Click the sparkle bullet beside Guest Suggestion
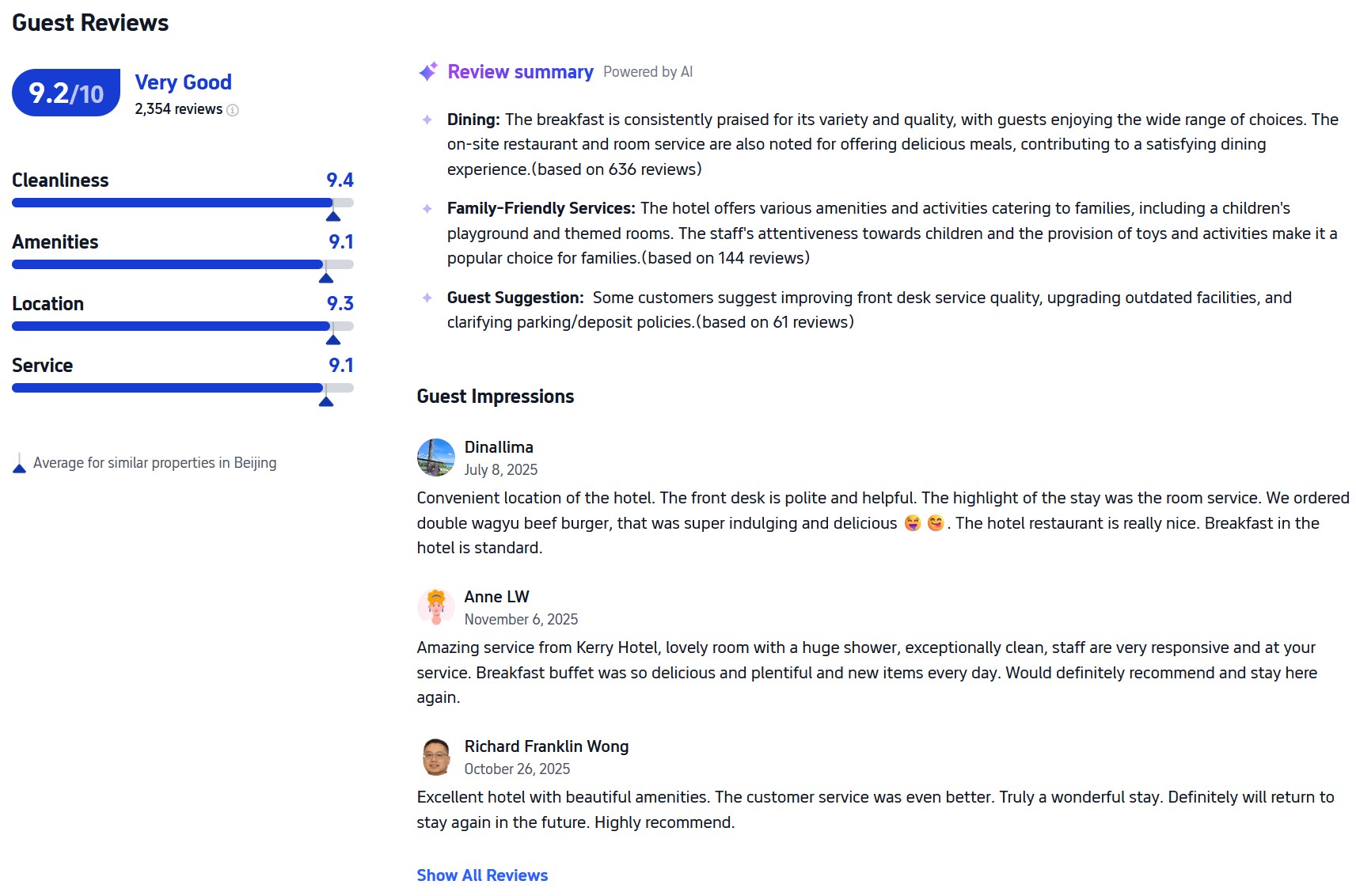 (x=427, y=298)
